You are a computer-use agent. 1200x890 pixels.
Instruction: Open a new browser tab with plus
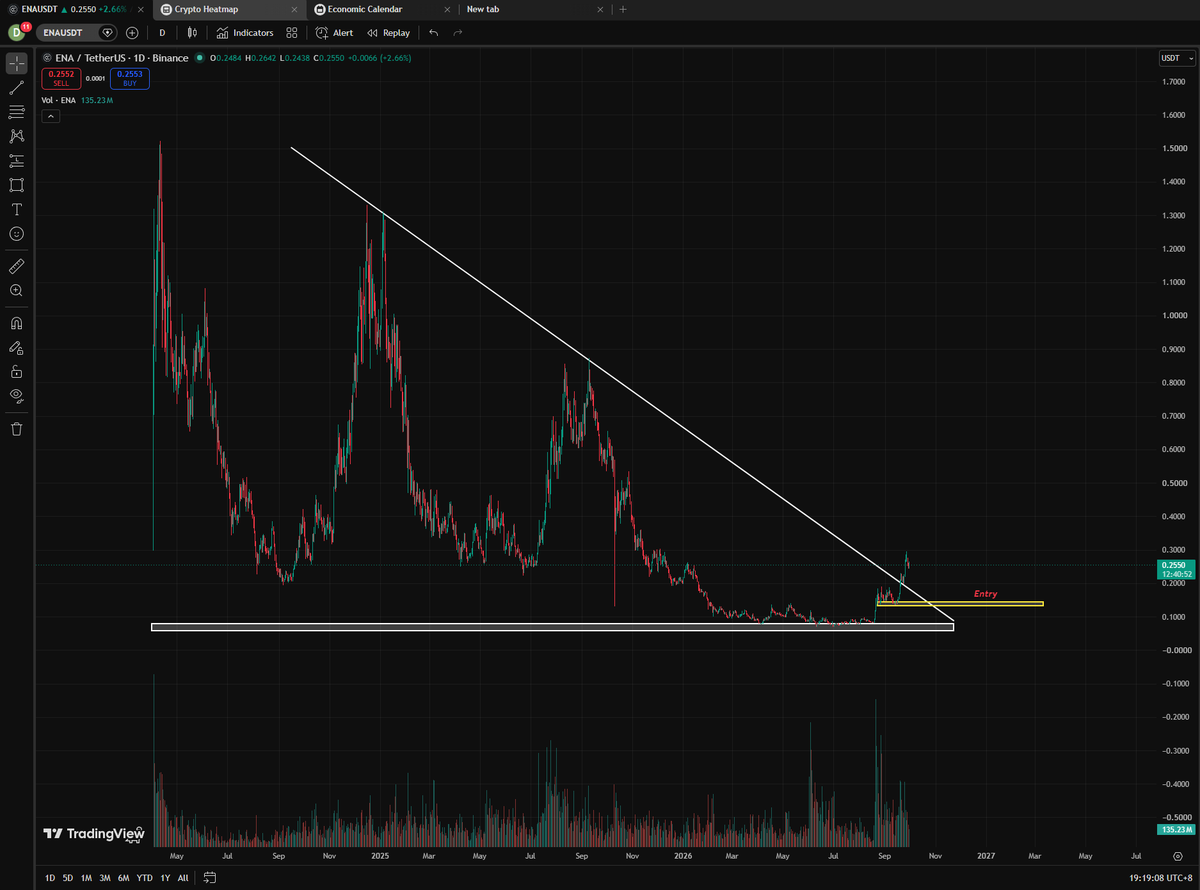coord(623,9)
